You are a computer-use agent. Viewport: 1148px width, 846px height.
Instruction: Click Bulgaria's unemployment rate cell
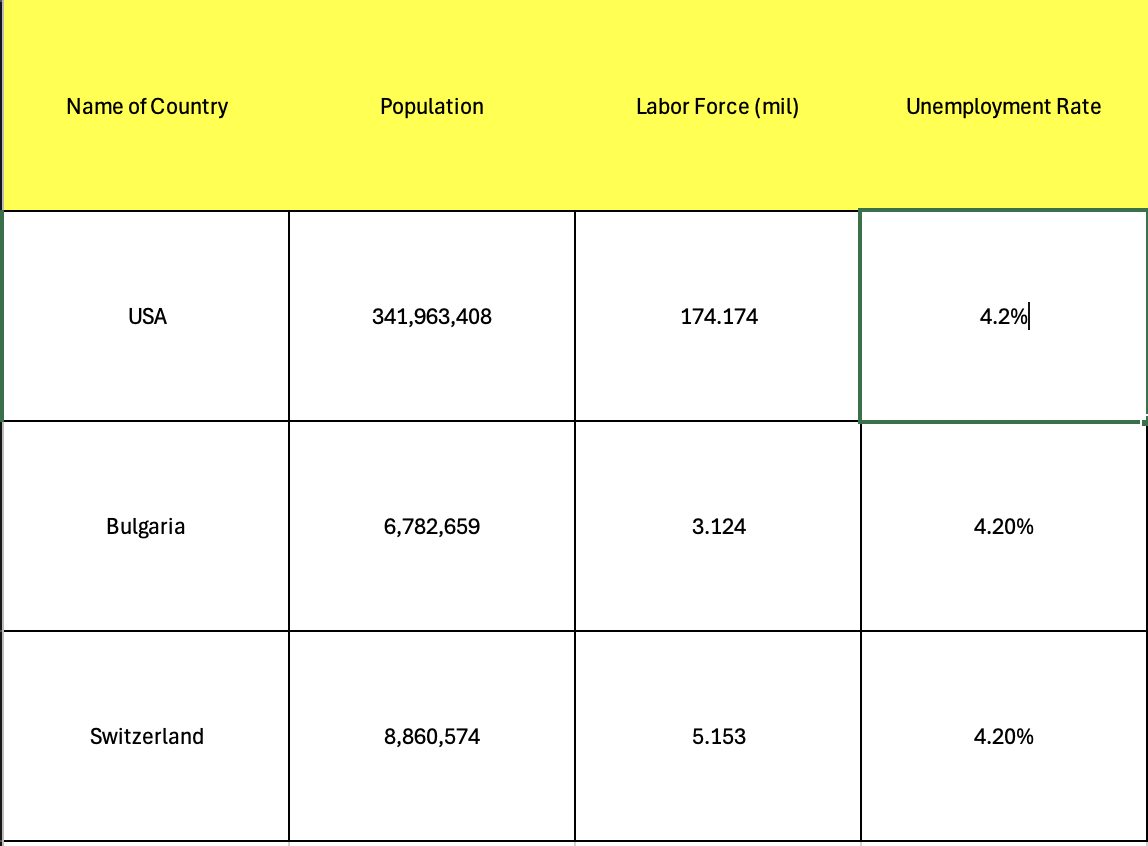1003,527
